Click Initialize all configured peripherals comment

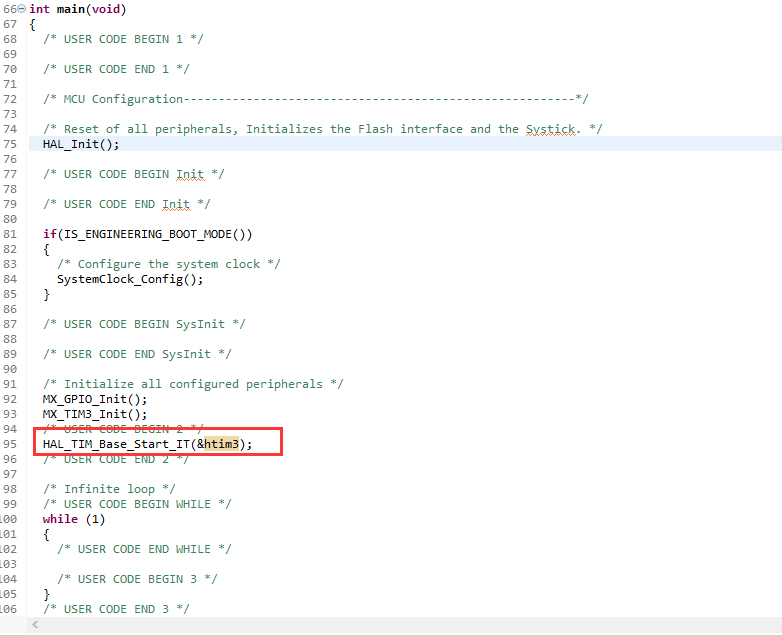[193, 384]
